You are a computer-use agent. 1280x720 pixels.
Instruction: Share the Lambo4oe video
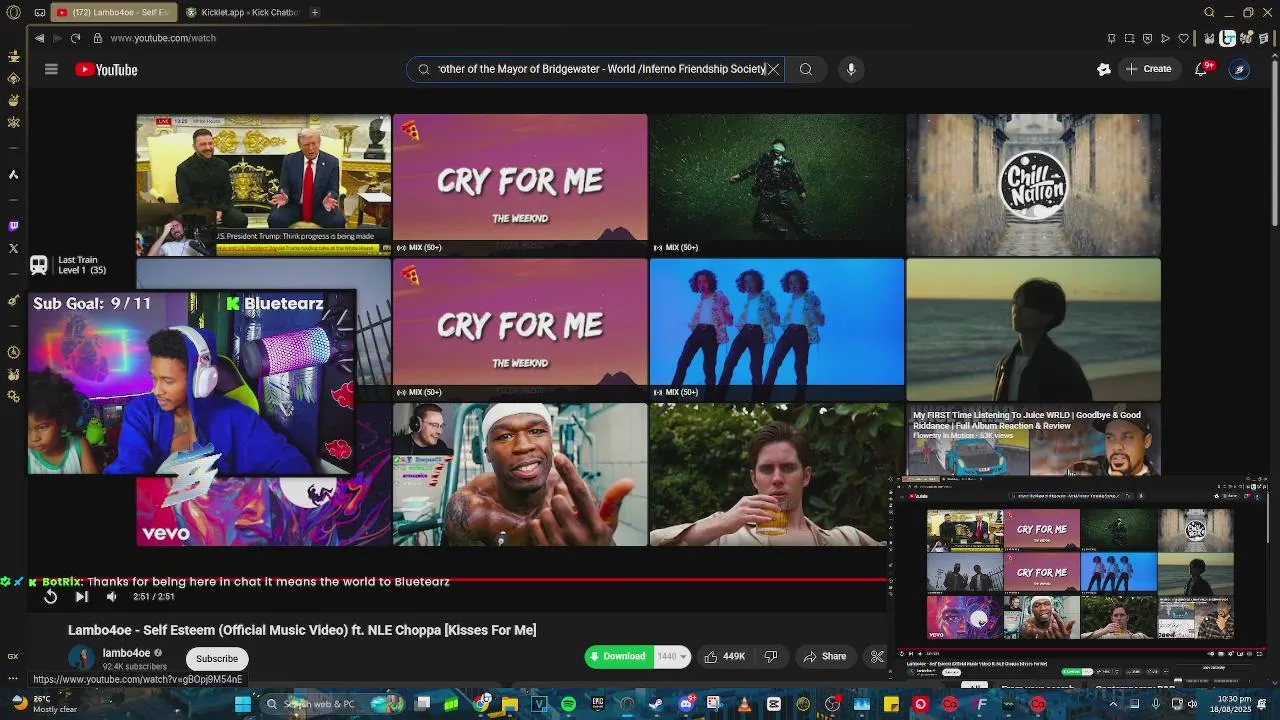824,657
